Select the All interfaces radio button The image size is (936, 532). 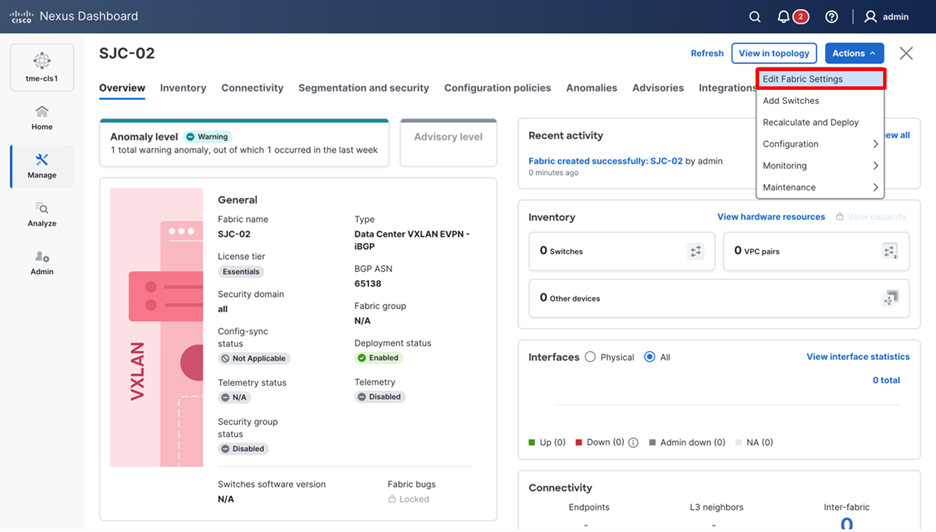(650, 357)
